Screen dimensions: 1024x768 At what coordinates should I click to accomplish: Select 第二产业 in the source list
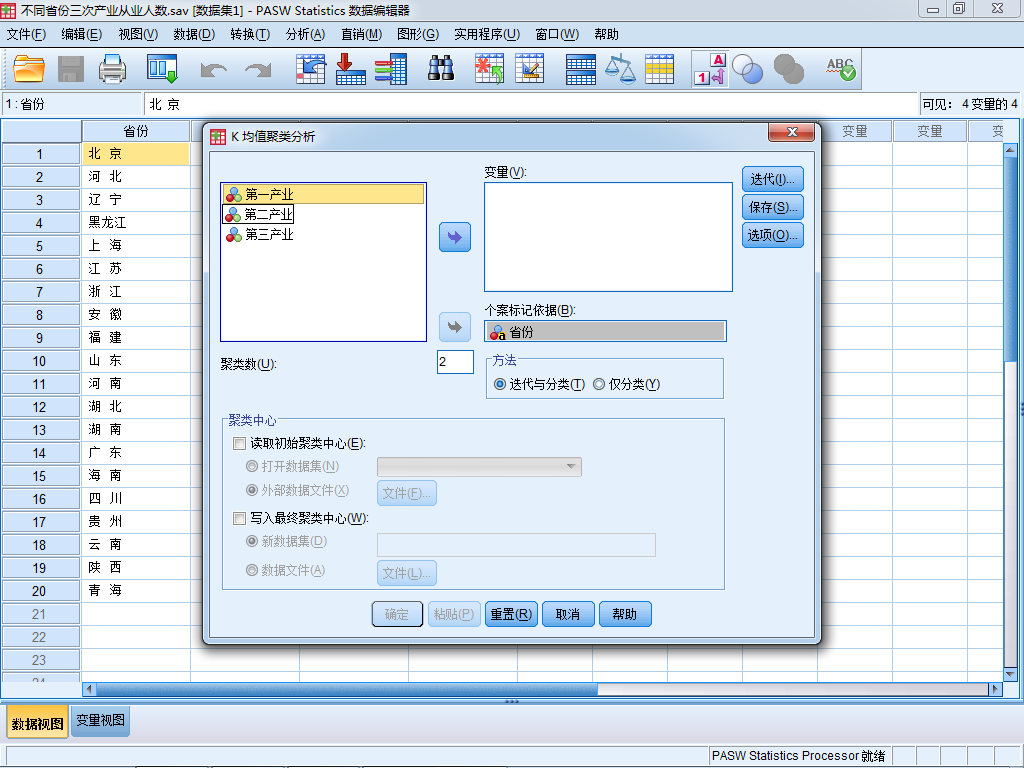259,214
